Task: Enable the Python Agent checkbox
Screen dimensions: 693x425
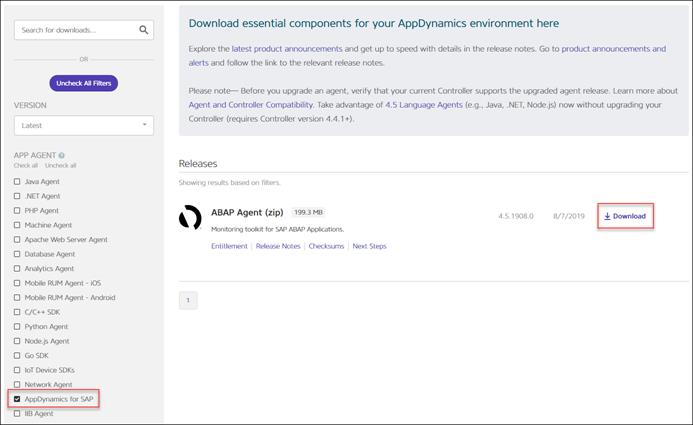Action: coord(17,326)
